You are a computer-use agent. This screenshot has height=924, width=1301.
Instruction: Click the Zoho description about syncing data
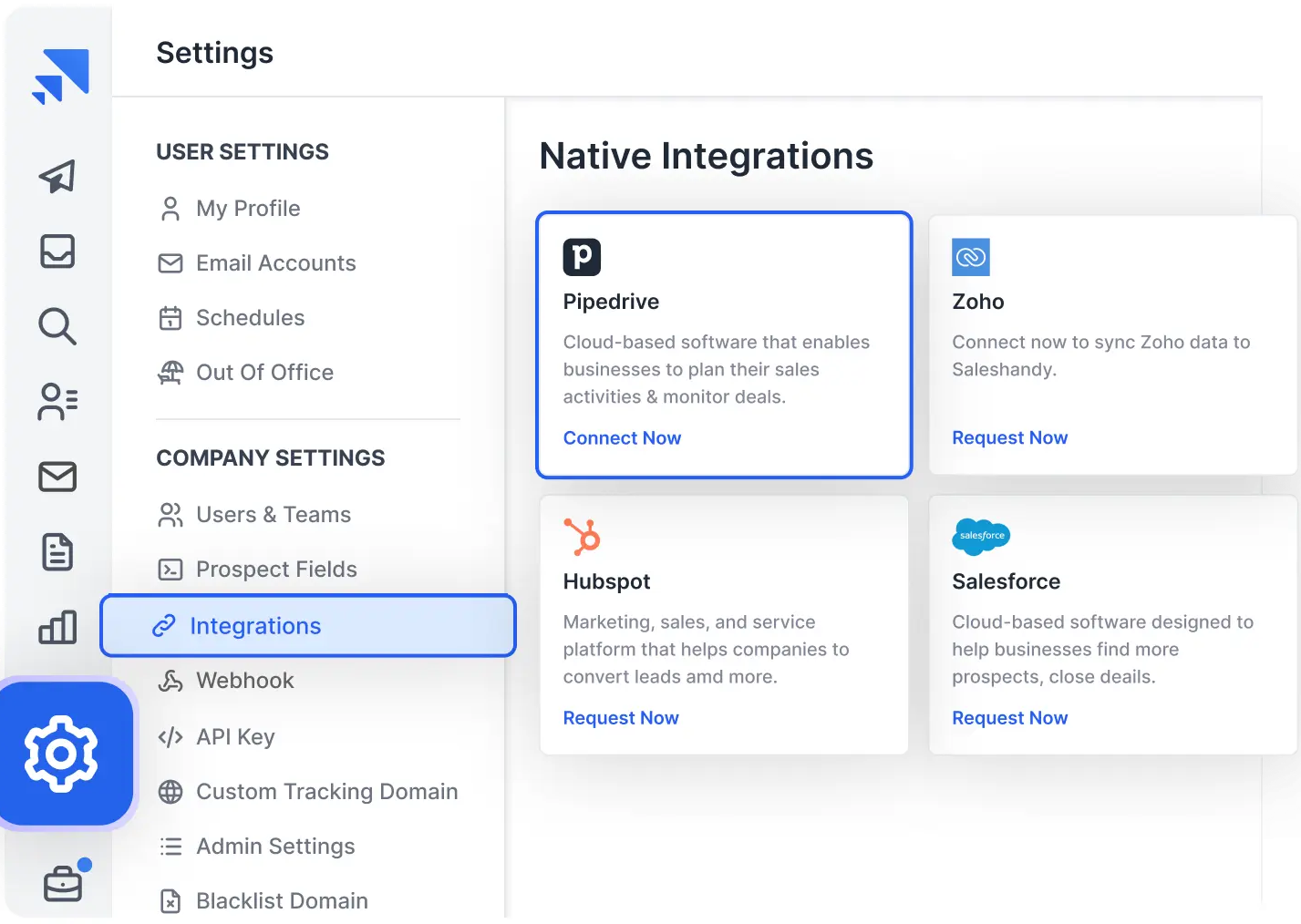[1101, 356]
